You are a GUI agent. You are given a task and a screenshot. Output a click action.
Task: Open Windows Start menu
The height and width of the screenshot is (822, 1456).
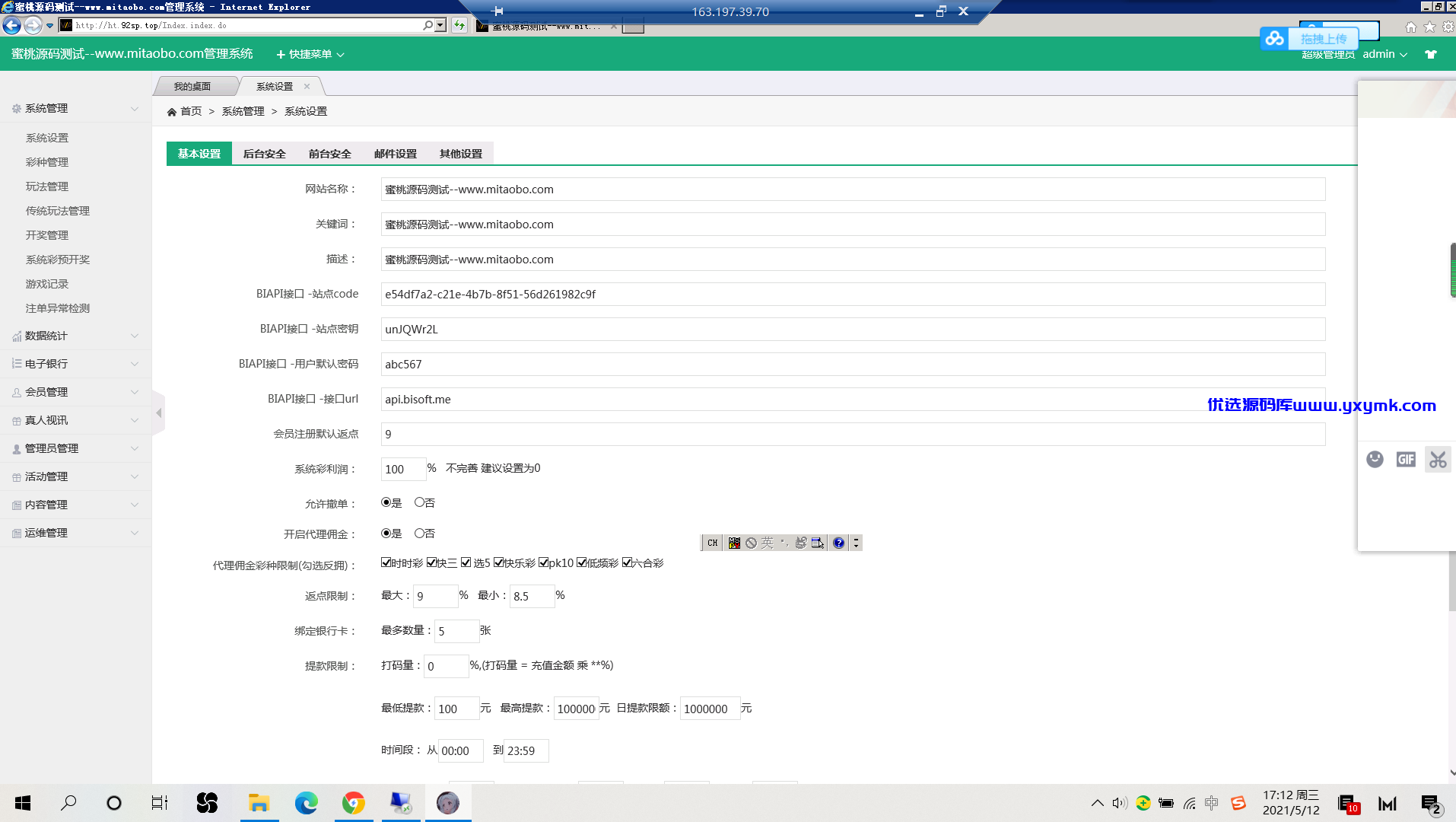(x=23, y=803)
